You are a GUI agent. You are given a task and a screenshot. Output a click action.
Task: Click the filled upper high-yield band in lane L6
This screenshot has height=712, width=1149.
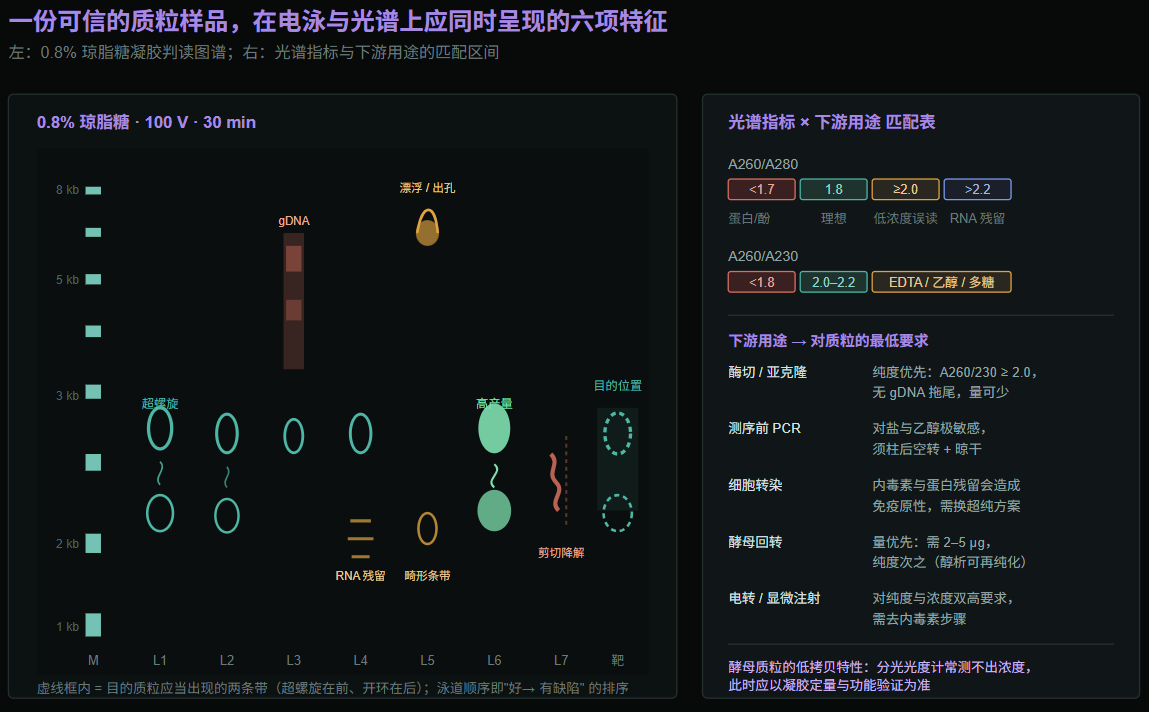[494, 429]
